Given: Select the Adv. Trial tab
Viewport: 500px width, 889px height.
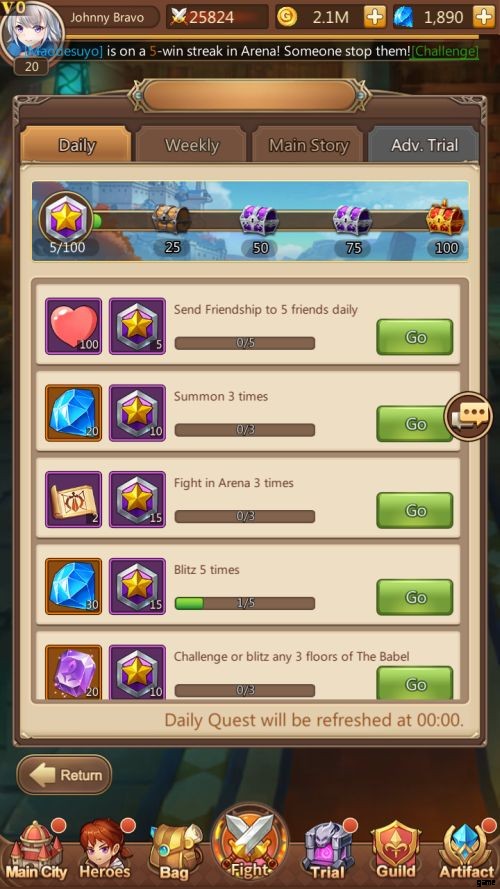Looking at the screenshot, I should coord(425,145).
